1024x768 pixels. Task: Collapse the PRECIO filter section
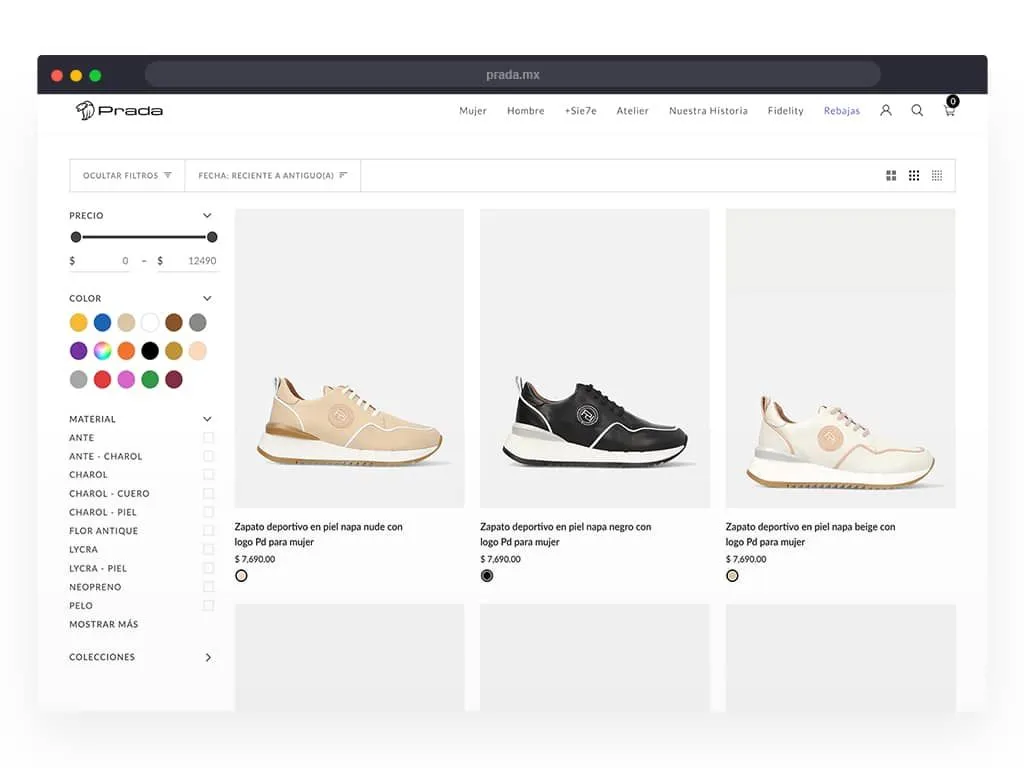[x=207, y=216]
